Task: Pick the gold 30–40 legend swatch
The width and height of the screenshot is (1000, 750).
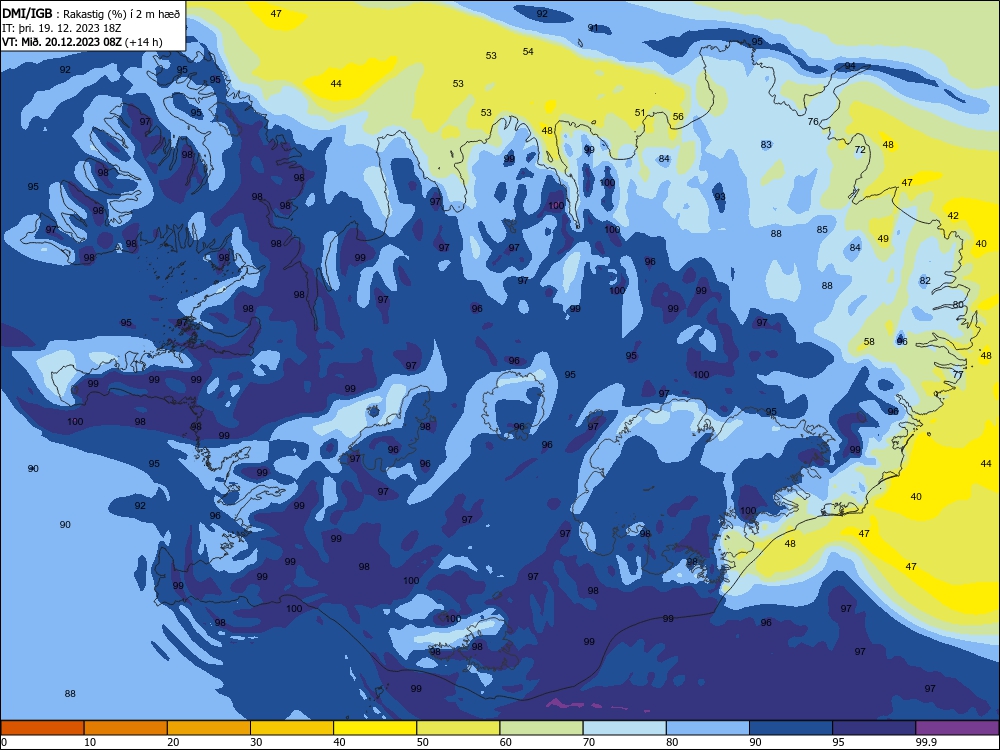Action: pyautogui.click(x=292, y=728)
